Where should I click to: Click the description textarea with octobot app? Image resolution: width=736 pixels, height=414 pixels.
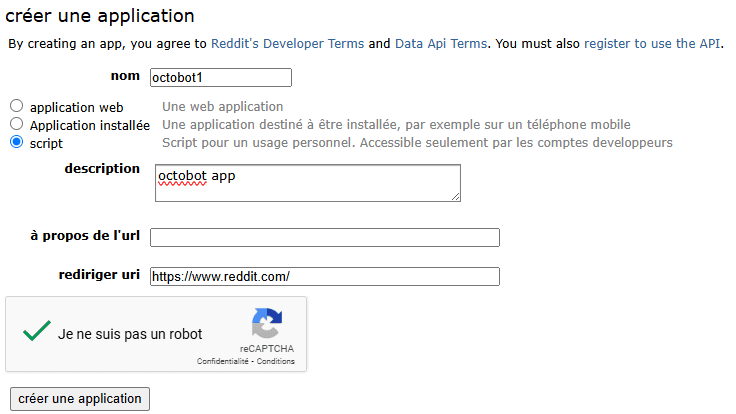tap(308, 183)
